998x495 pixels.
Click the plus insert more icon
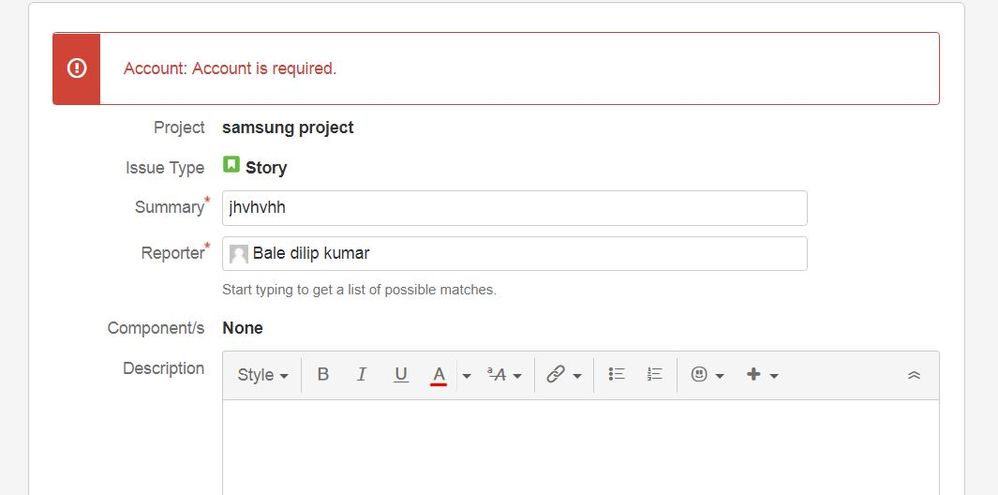(x=754, y=375)
